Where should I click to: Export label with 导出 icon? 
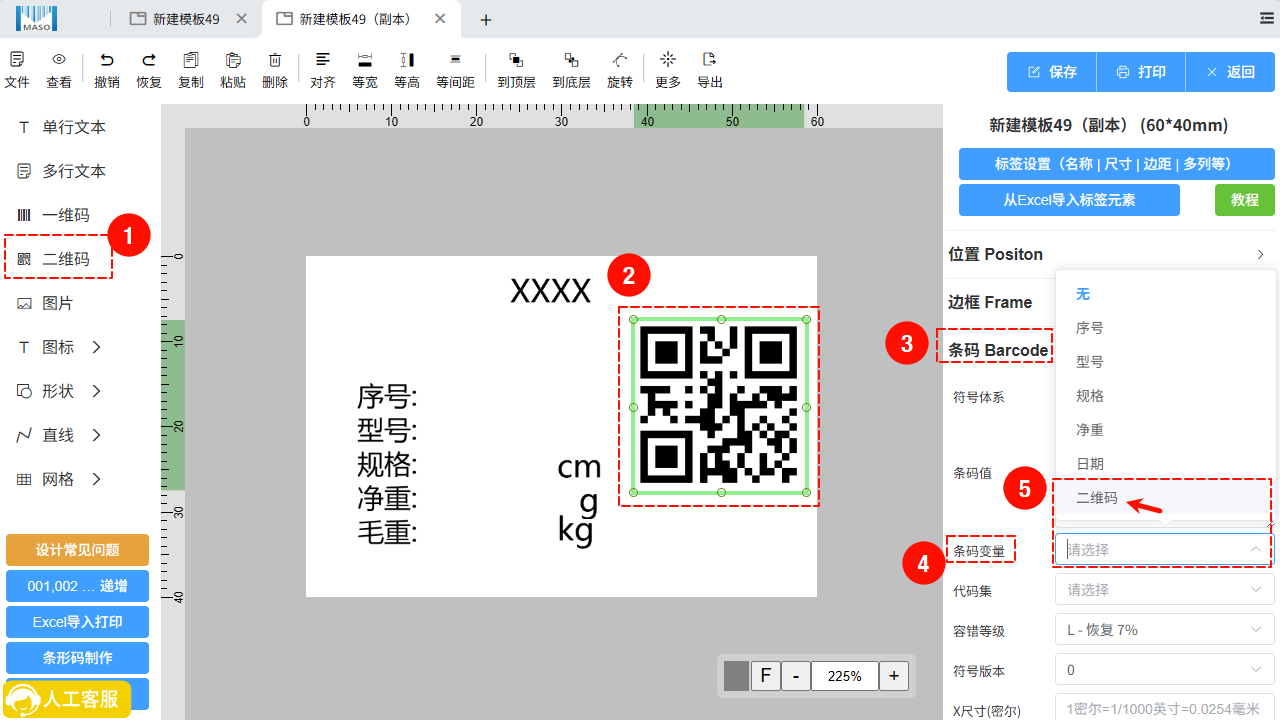pos(710,60)
